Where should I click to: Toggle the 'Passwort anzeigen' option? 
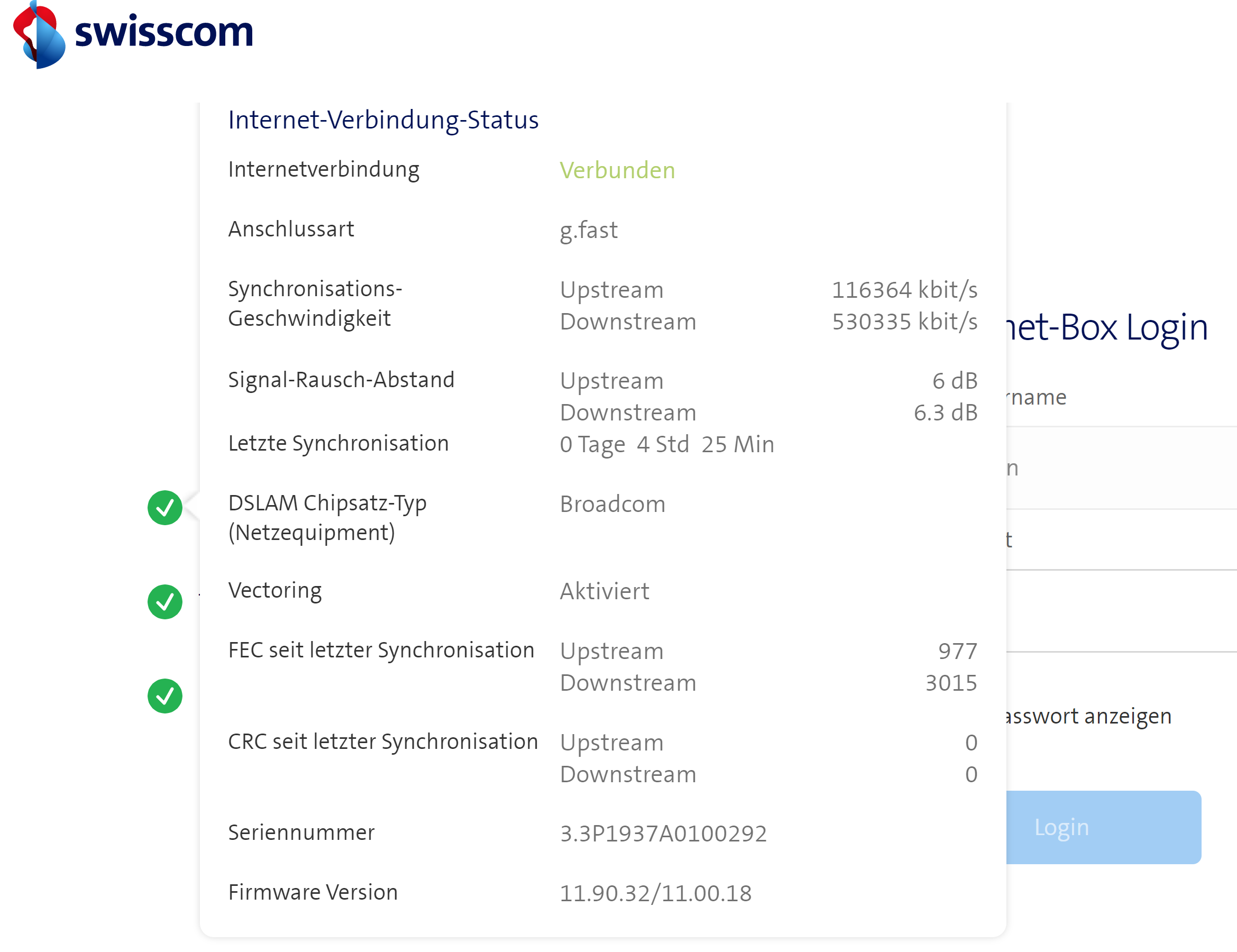coord(1087,716)
